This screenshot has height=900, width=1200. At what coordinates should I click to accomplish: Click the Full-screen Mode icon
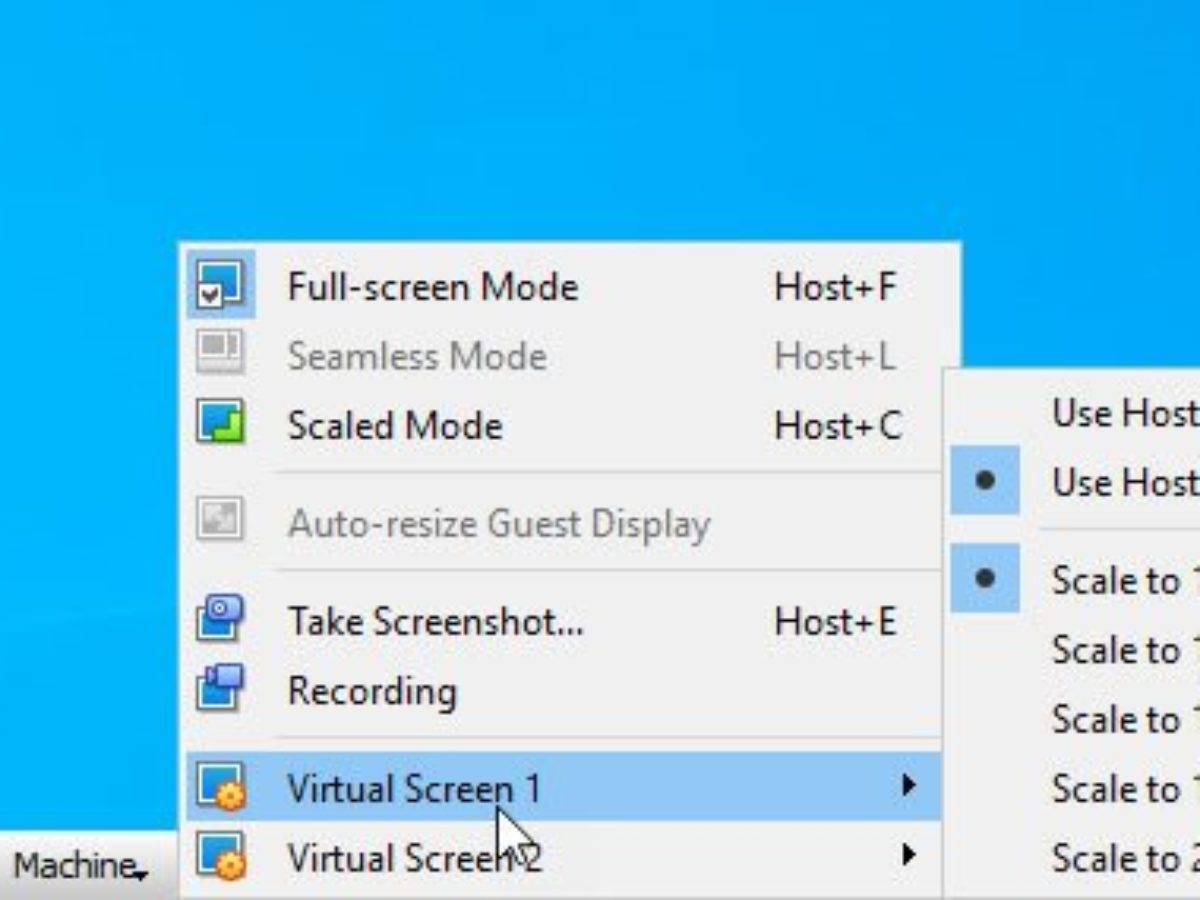220,285
